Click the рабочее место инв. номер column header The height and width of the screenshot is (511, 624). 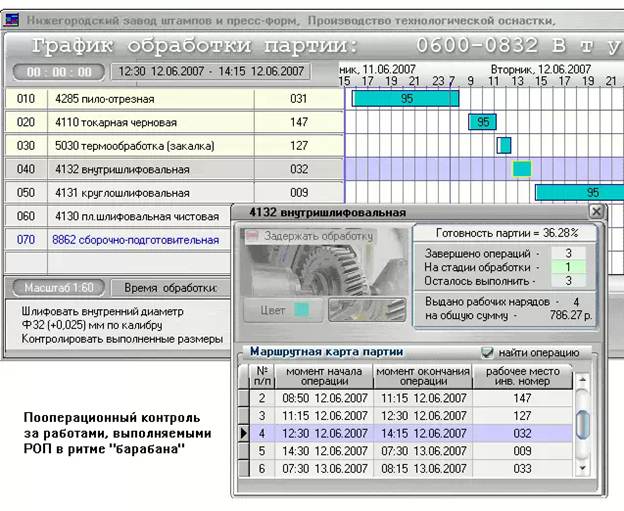click(523, 376)
